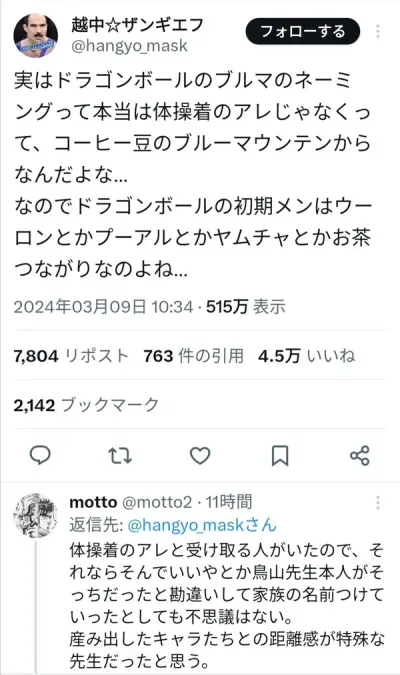400x675 pixels.
Task: Open the more options menu on the main tweet
Action: [378, 31]
